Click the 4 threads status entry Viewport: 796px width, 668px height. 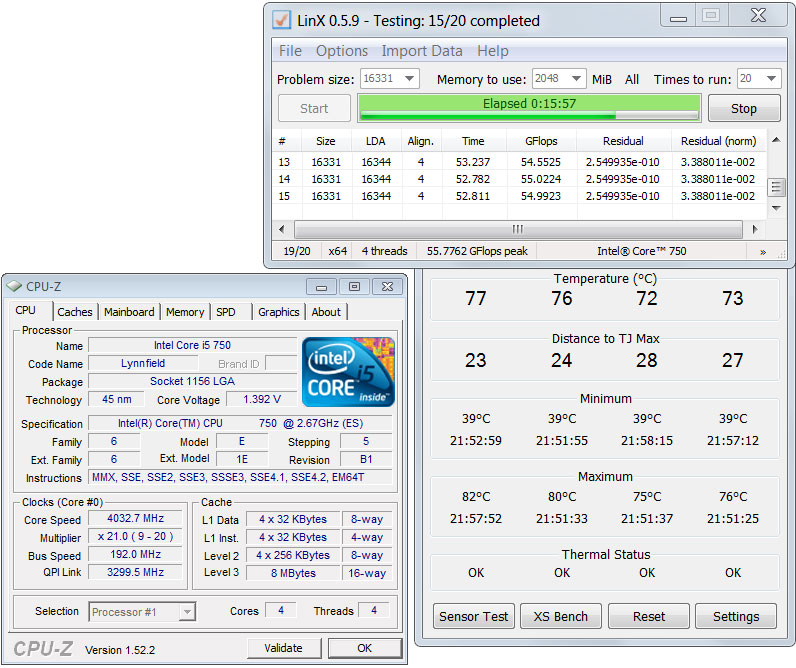tap(384, 251)
